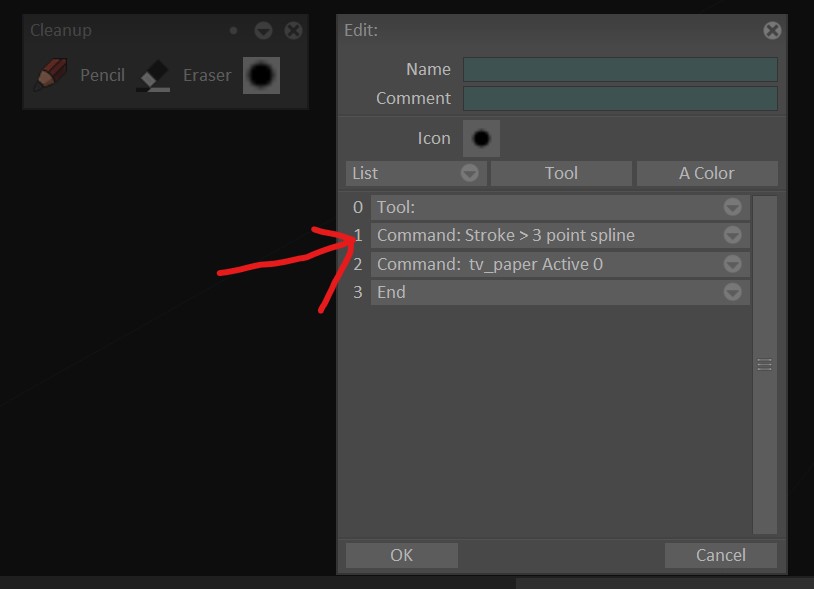The height and width of the screenshot is (589, 814).
Task: Open dropdown arrow on 3 point spline row
Action: click(x=732, y=236)
